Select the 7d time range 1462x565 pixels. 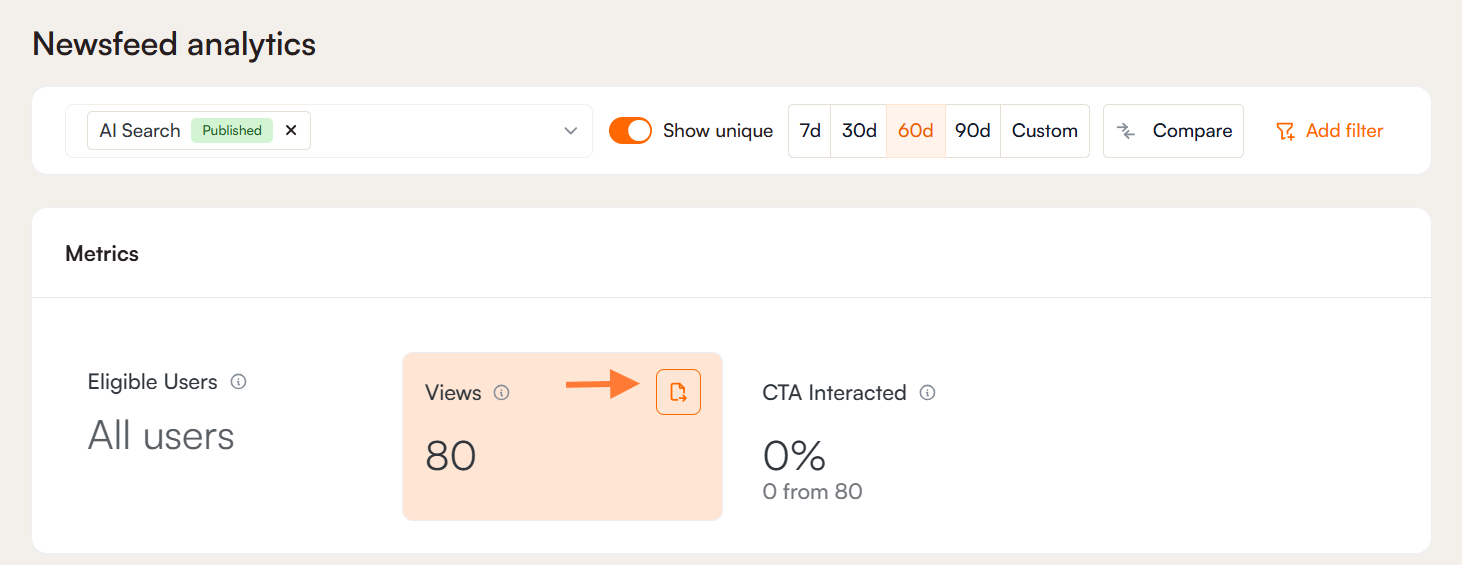[x=810, y=131]
